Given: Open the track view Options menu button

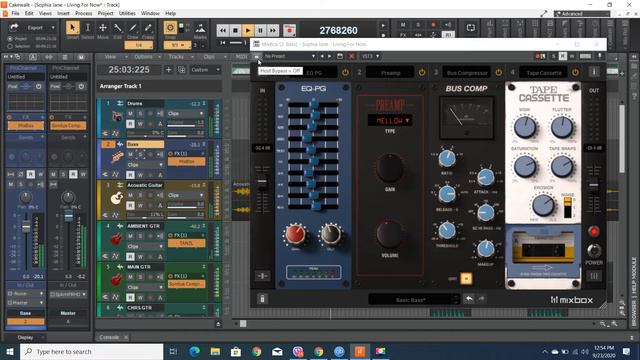Looking at the screenshot, I should click(x=146, y=56).
